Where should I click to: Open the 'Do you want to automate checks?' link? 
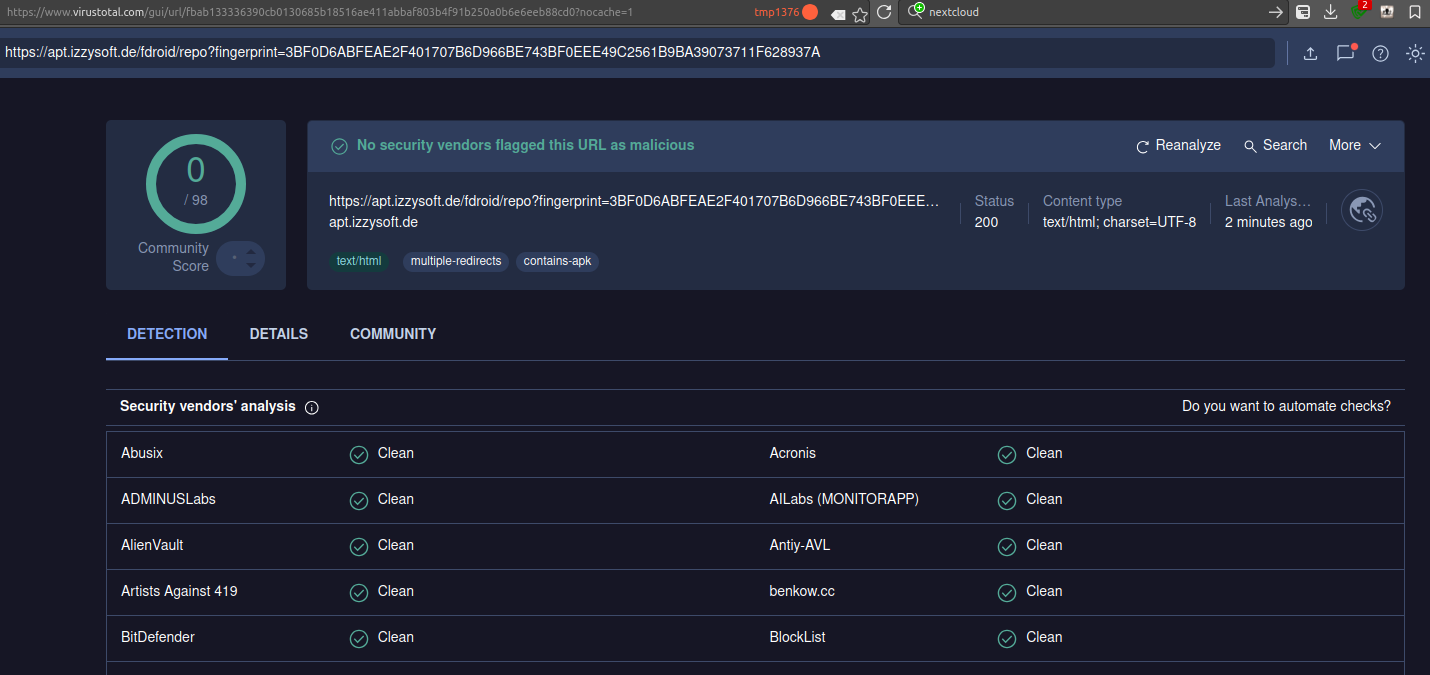[x=1286, y=406]
